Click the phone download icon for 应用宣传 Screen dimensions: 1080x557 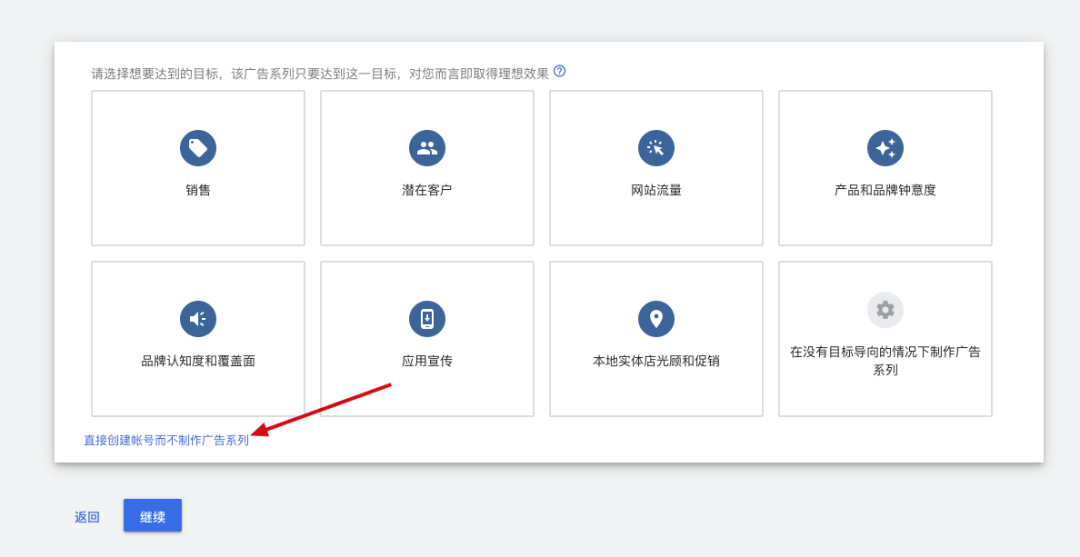427,319
